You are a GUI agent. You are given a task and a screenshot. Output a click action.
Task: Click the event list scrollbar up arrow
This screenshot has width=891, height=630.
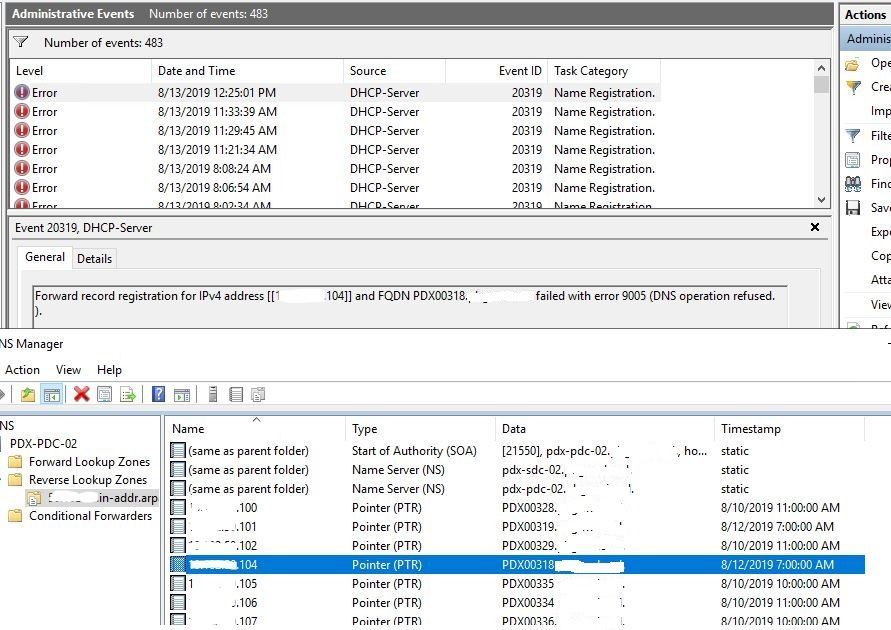pos(821,68)
